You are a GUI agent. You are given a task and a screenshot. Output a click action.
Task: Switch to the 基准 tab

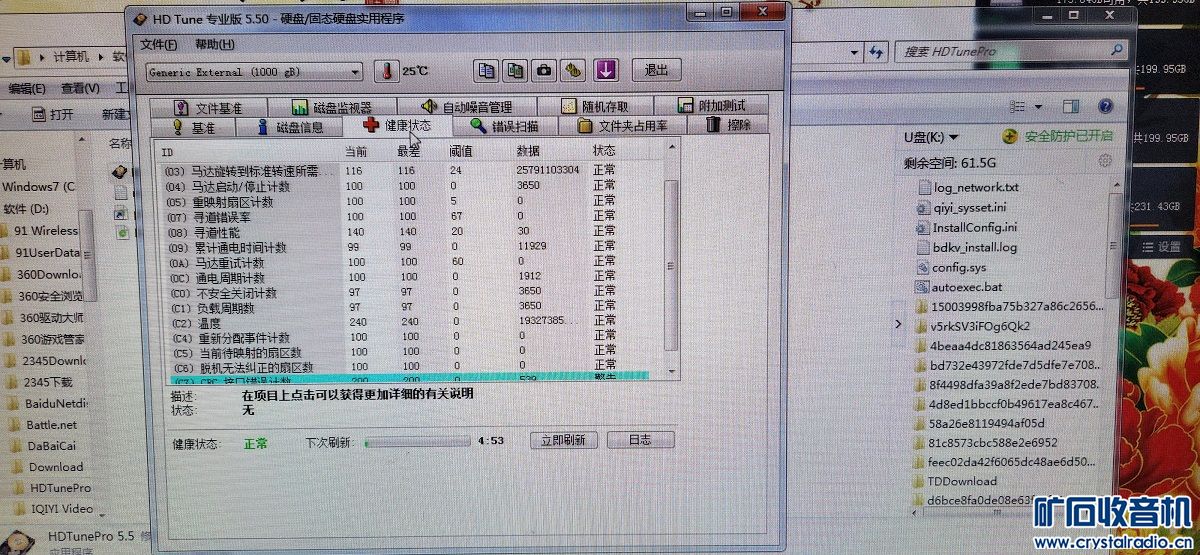[x=195, y=127]
